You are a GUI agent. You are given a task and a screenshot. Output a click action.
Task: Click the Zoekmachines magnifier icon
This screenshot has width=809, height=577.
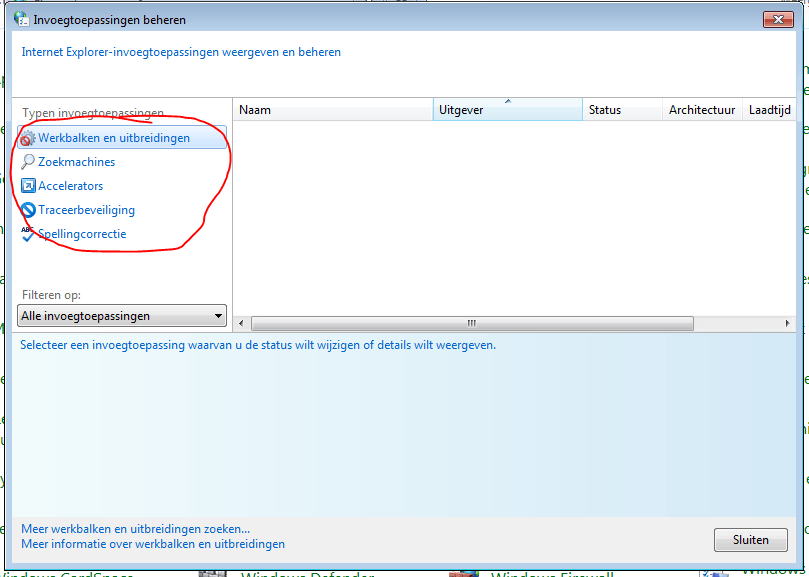click(28, 162)
